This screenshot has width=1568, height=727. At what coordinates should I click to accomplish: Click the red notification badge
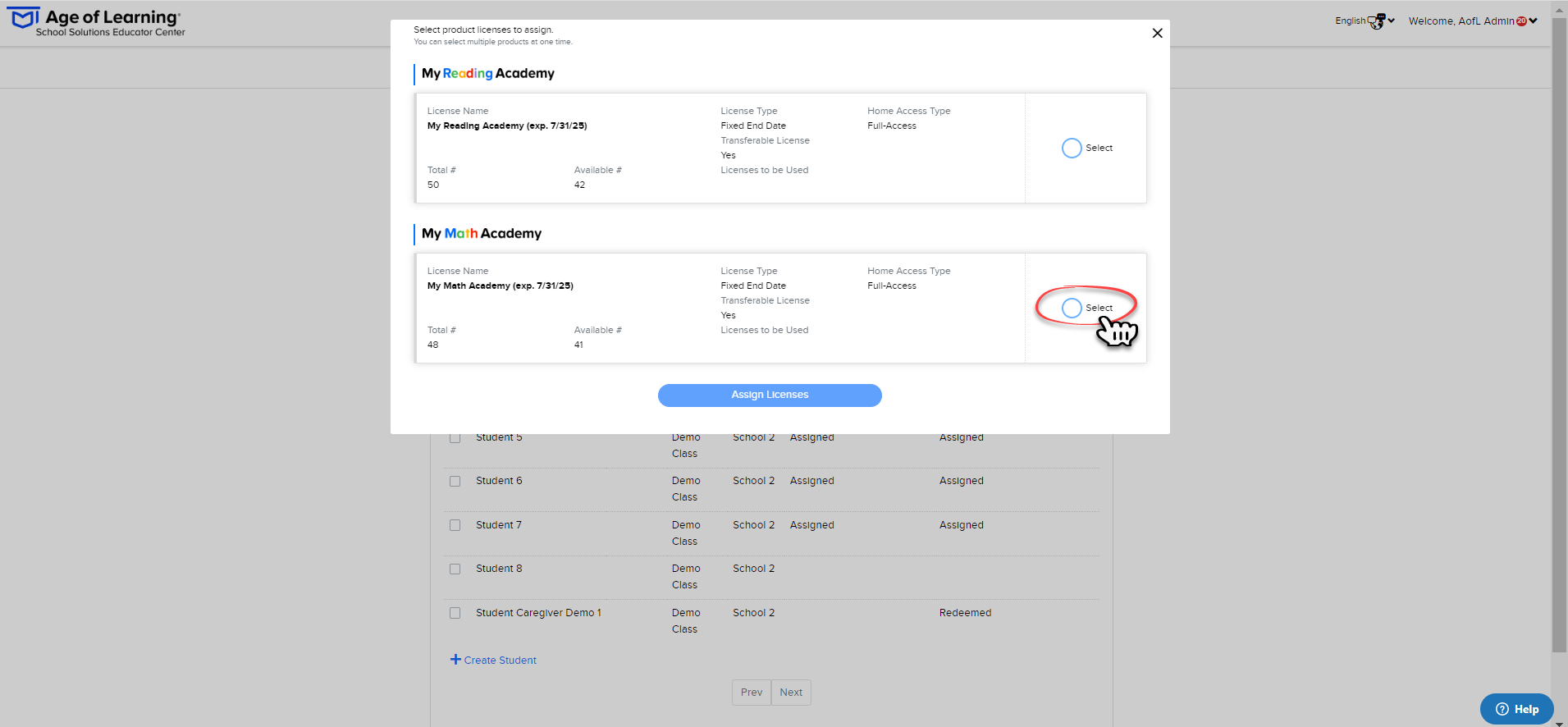(x=1521, y=21)
